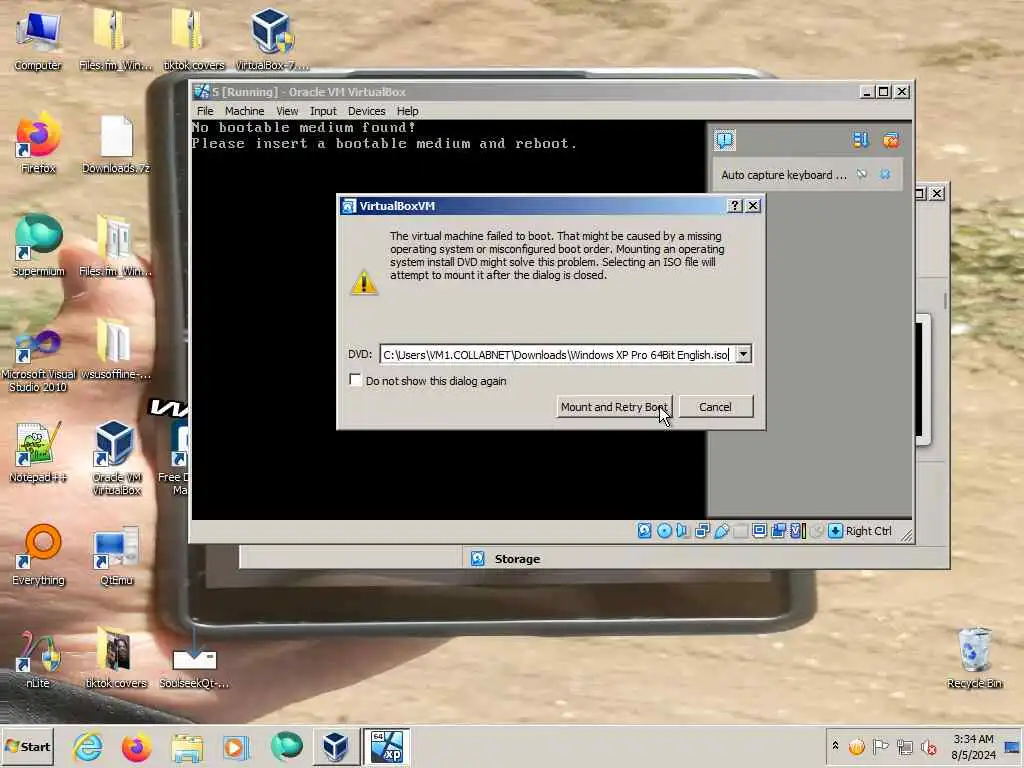Viewport: 1024px width, 768px height.
Task: Select the Notepad++ desktop icon
Action: point(38,452)
